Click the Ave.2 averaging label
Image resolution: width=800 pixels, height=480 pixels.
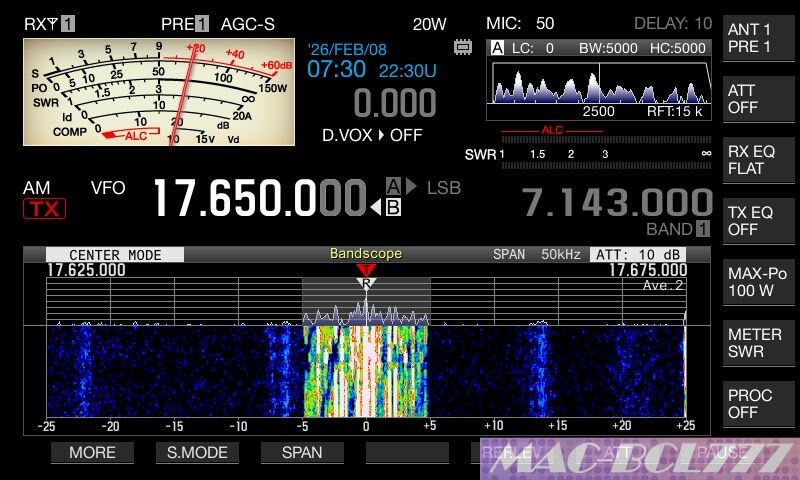[x=662, y=285]
